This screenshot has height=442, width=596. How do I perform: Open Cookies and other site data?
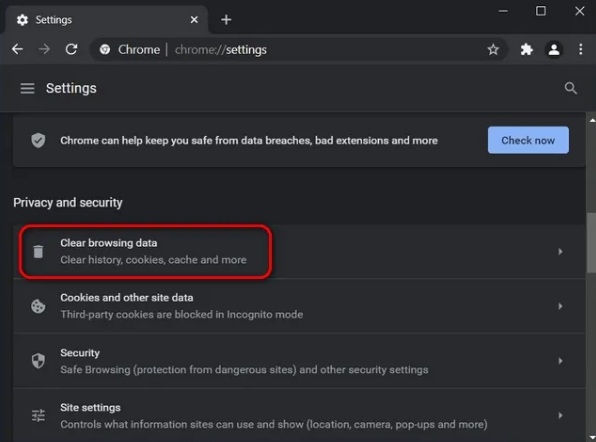pos(299,306)
